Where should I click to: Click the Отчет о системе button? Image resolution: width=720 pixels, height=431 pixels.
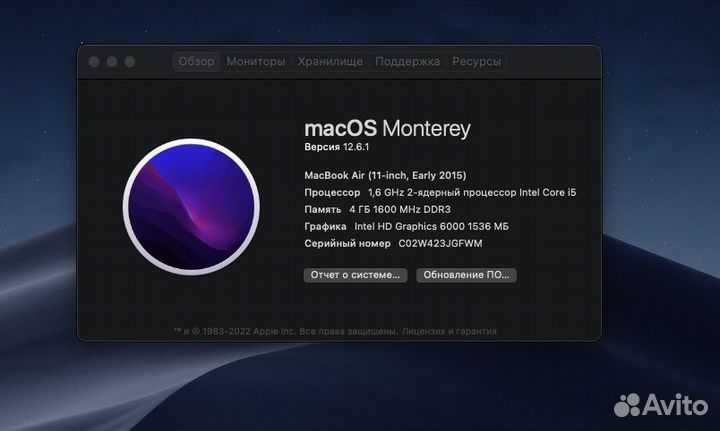(x=355, y=275)
